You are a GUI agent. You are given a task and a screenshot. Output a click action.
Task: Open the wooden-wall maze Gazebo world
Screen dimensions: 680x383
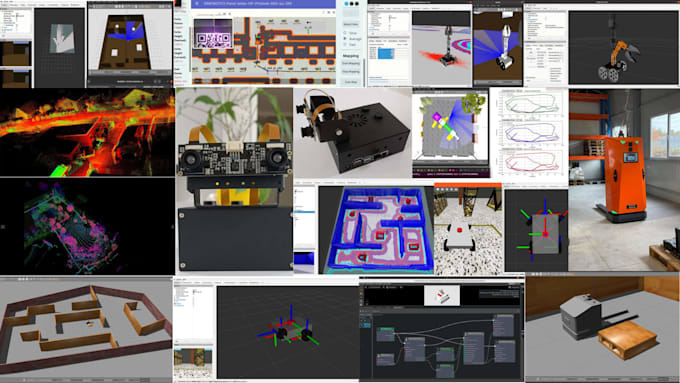pos(86,330)
